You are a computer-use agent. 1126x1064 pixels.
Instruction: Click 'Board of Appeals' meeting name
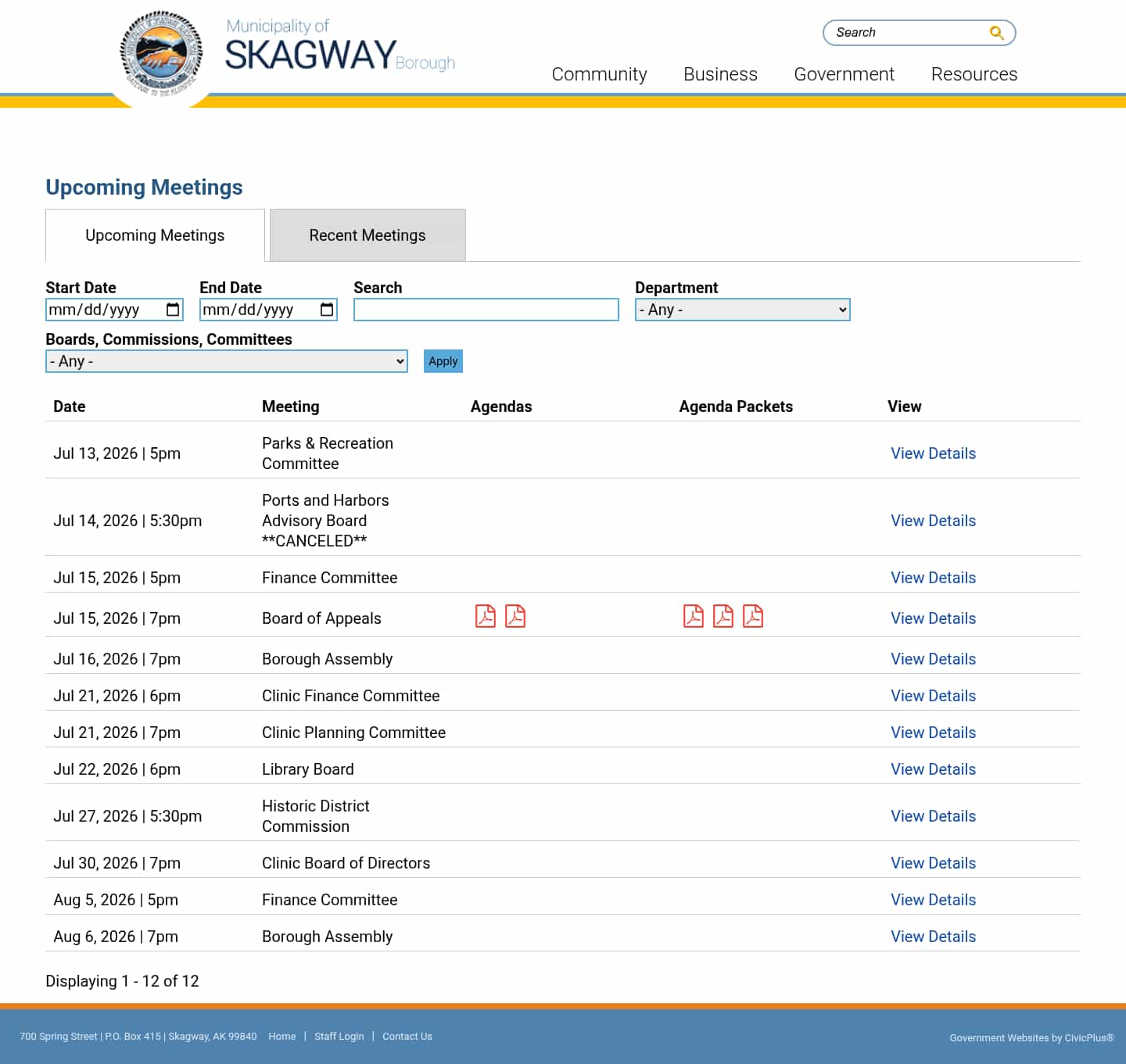coord(321,618)
